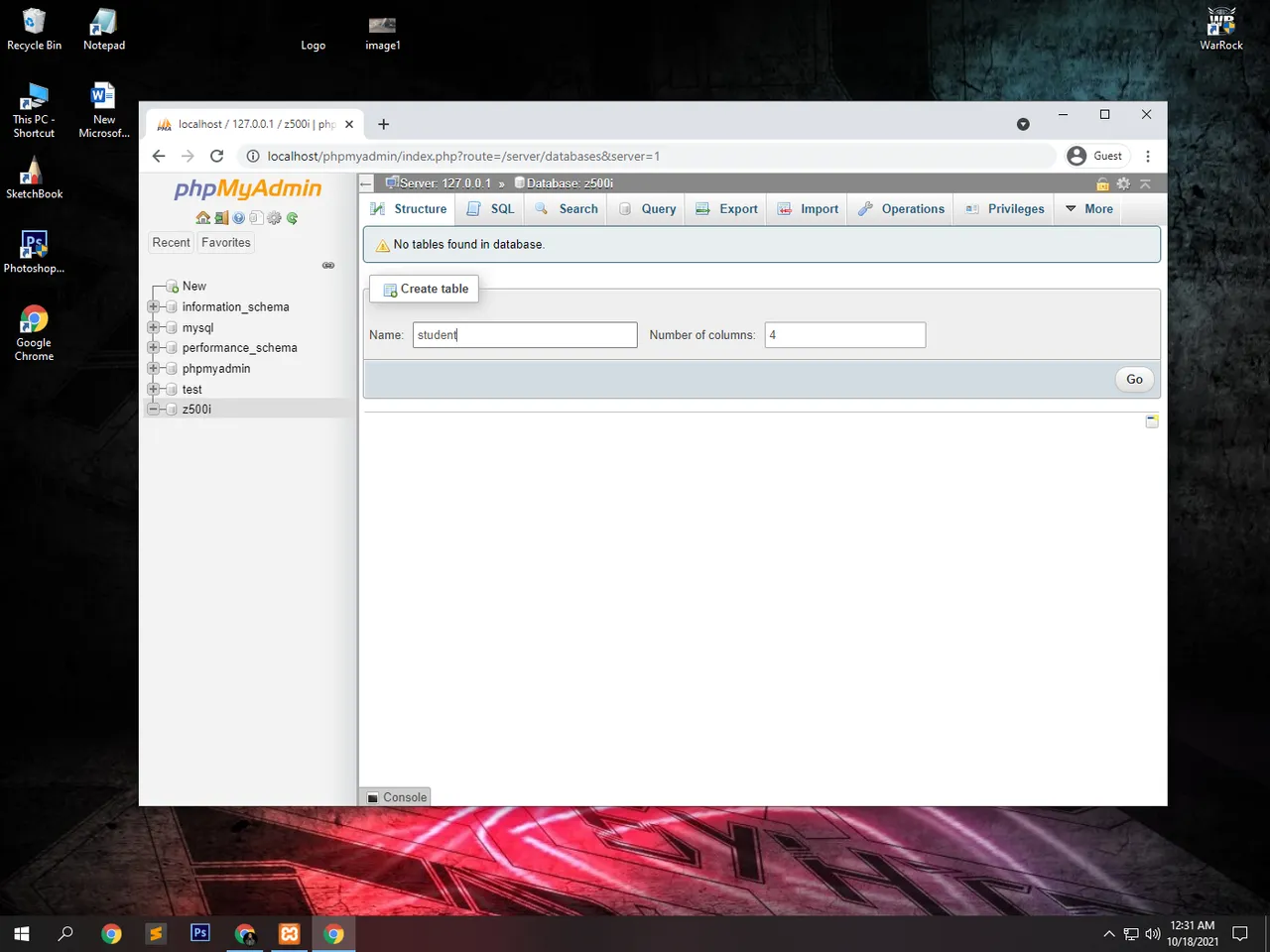This screenshot has height=952, width=1270.
Task: Click the Database: z500i breadcrumb link
Action: pyautogui.click(x=570, y=183)
